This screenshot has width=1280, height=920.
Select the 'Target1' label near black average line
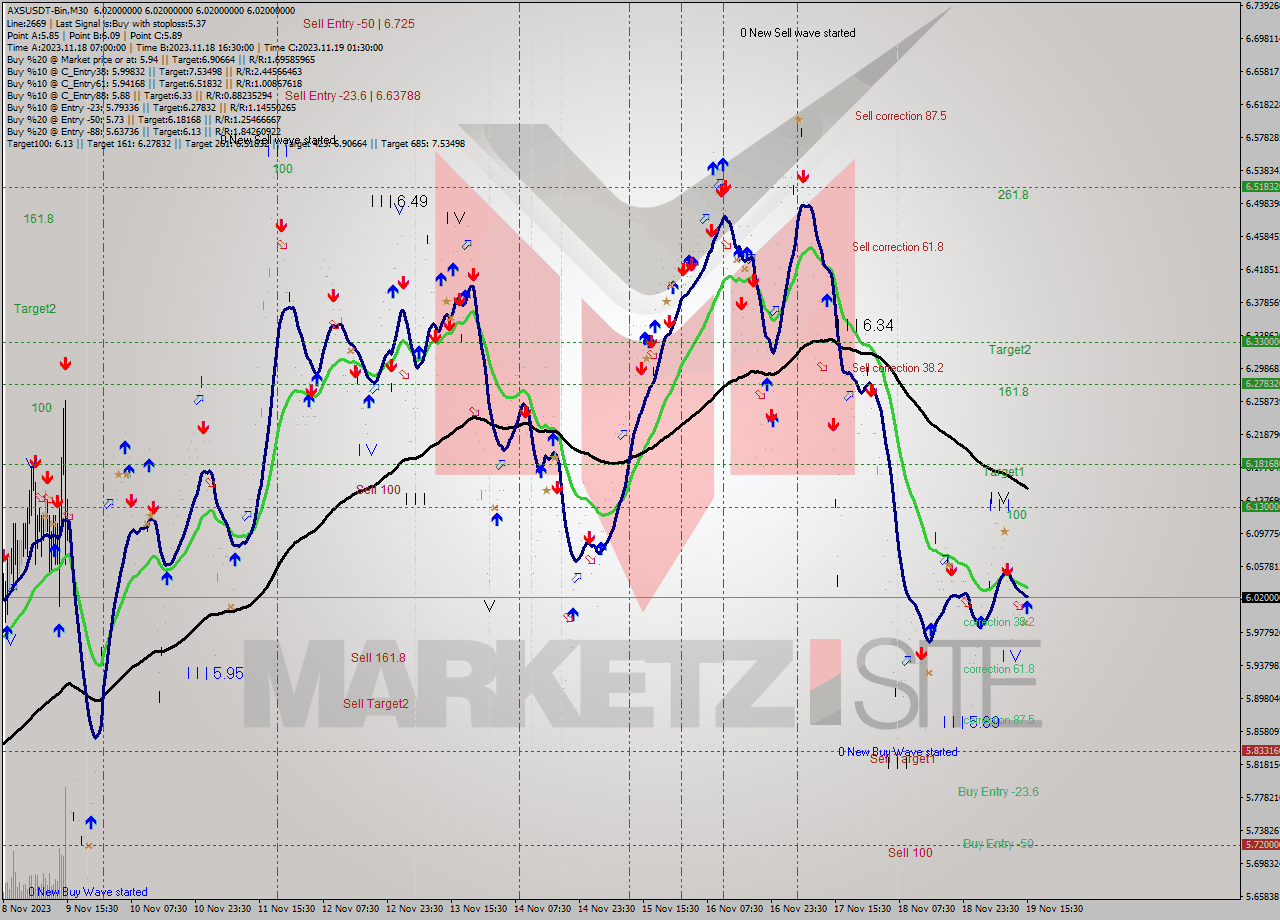tap(1005, 471)
